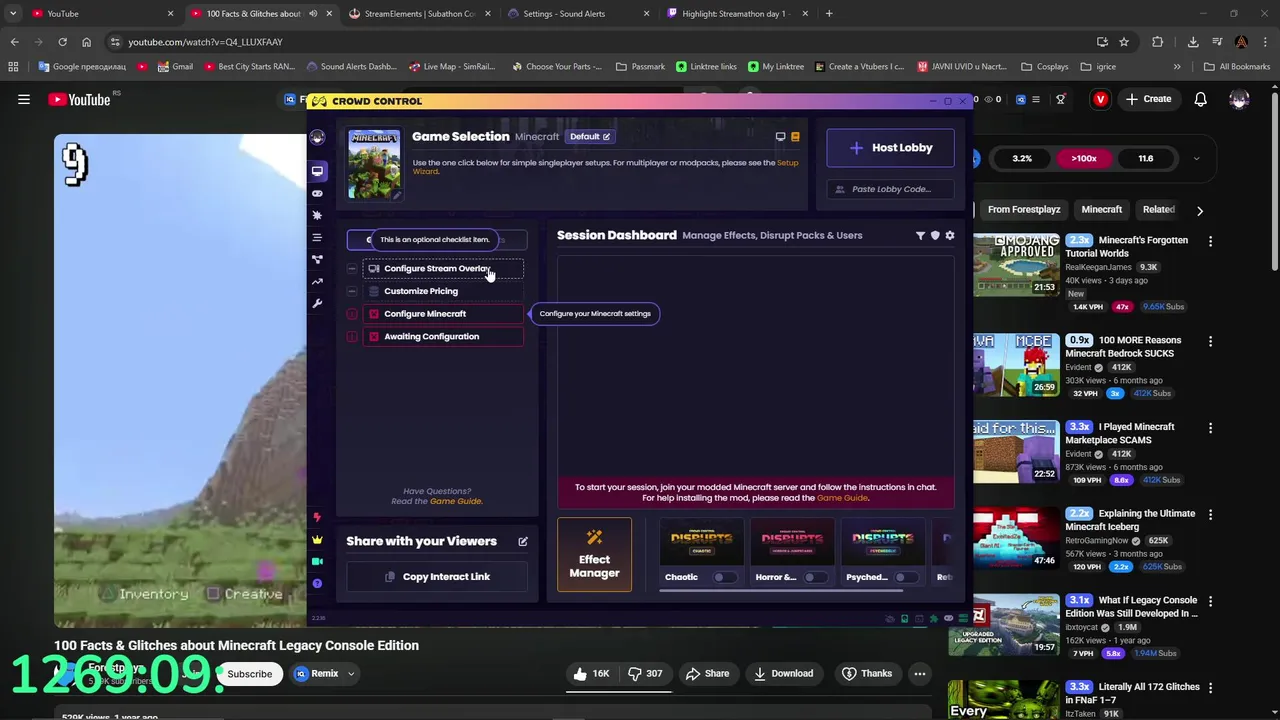Subscribe to the Forestplayz channel

(250, 674)
